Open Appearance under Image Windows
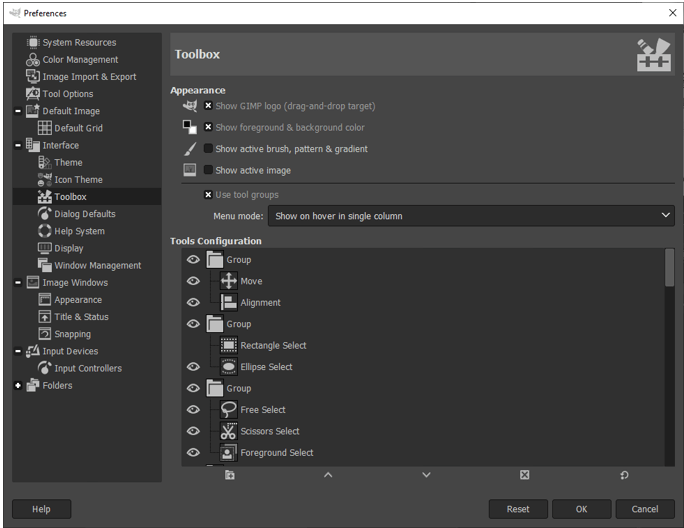Image resolution: width=684 pixels, height=528 pixels. [x=78, y=300]
